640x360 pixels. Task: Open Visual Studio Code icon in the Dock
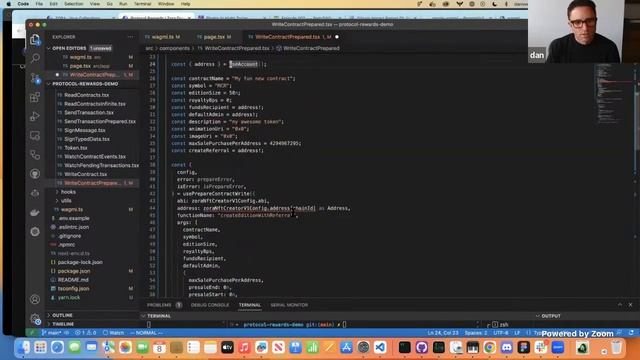pyautogui.click(x=380, y=347)
